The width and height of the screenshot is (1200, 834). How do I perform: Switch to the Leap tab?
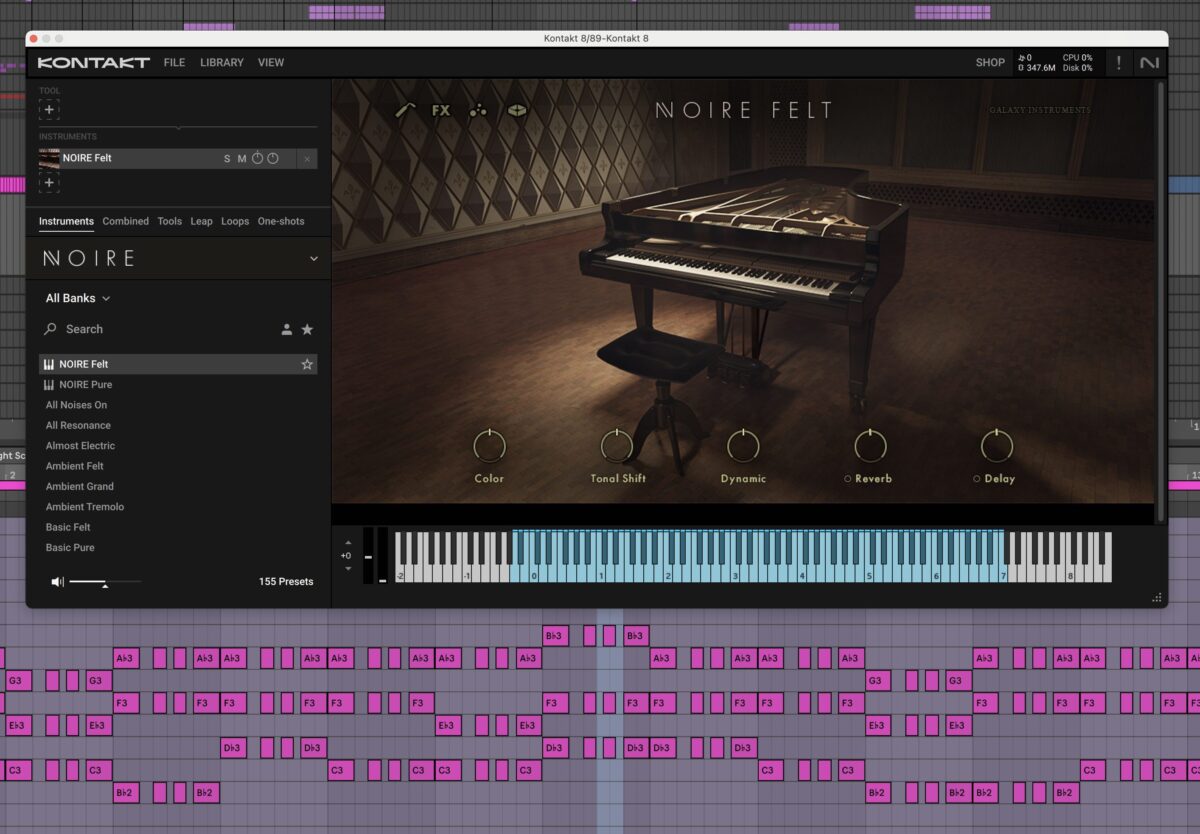click(x=201, y=221)
